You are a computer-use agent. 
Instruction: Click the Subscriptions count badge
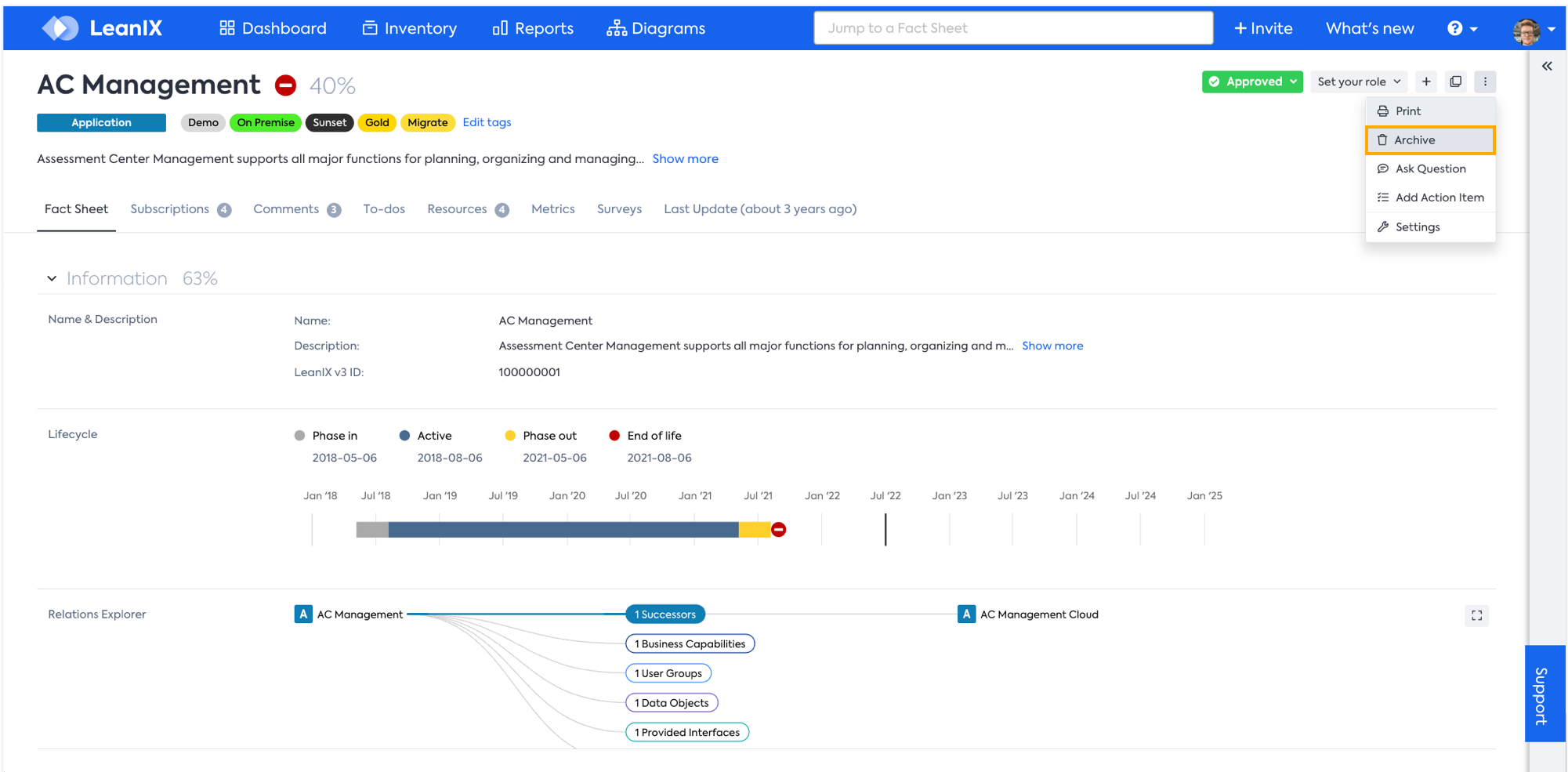click(224, 210)
